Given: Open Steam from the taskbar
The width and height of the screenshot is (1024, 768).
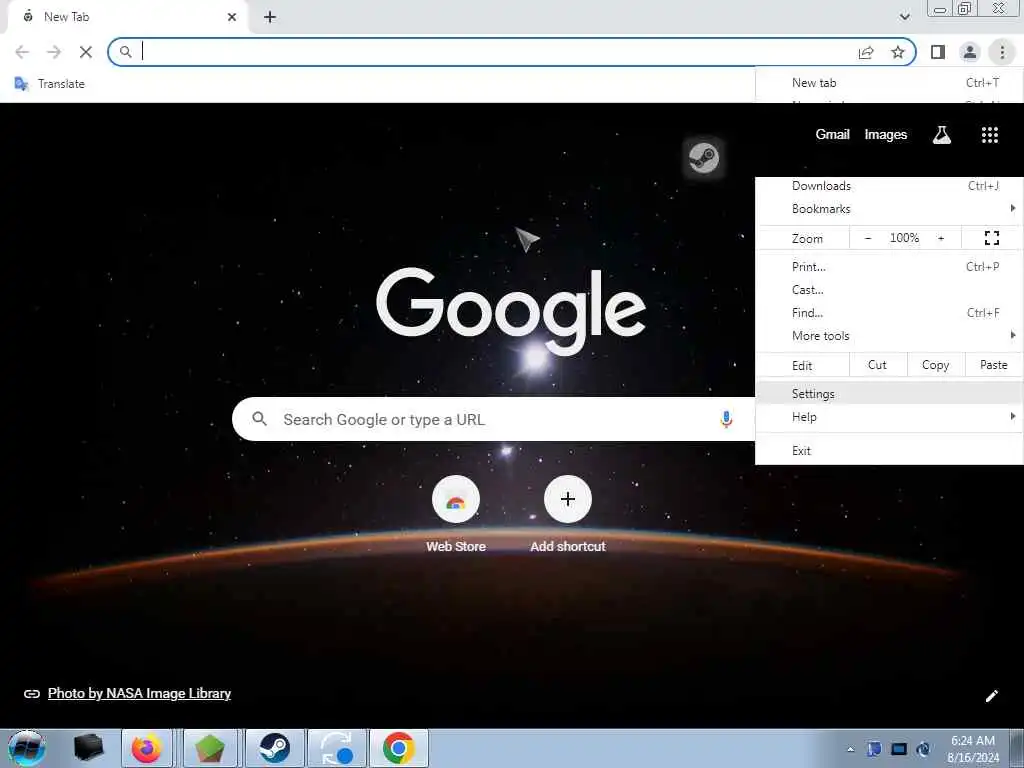Looking at the screenshot, I should tap(274, 748).
